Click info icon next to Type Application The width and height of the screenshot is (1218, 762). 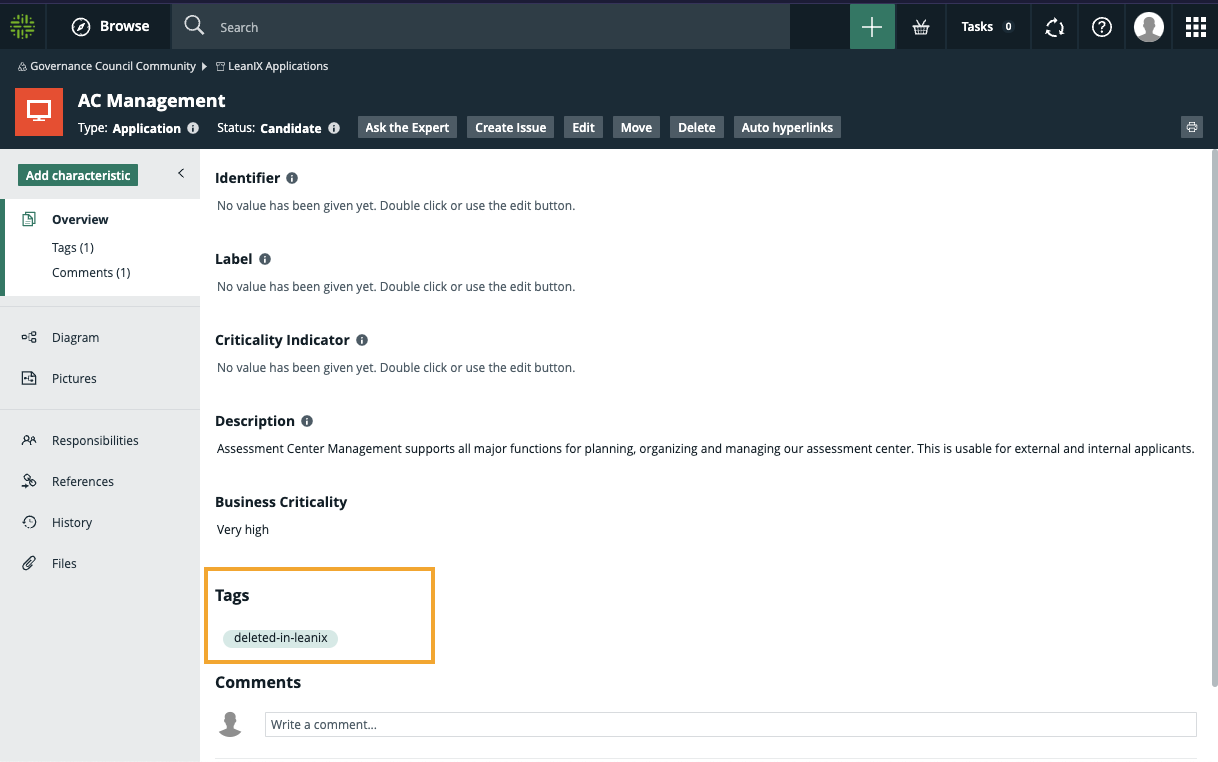point(193,128)
